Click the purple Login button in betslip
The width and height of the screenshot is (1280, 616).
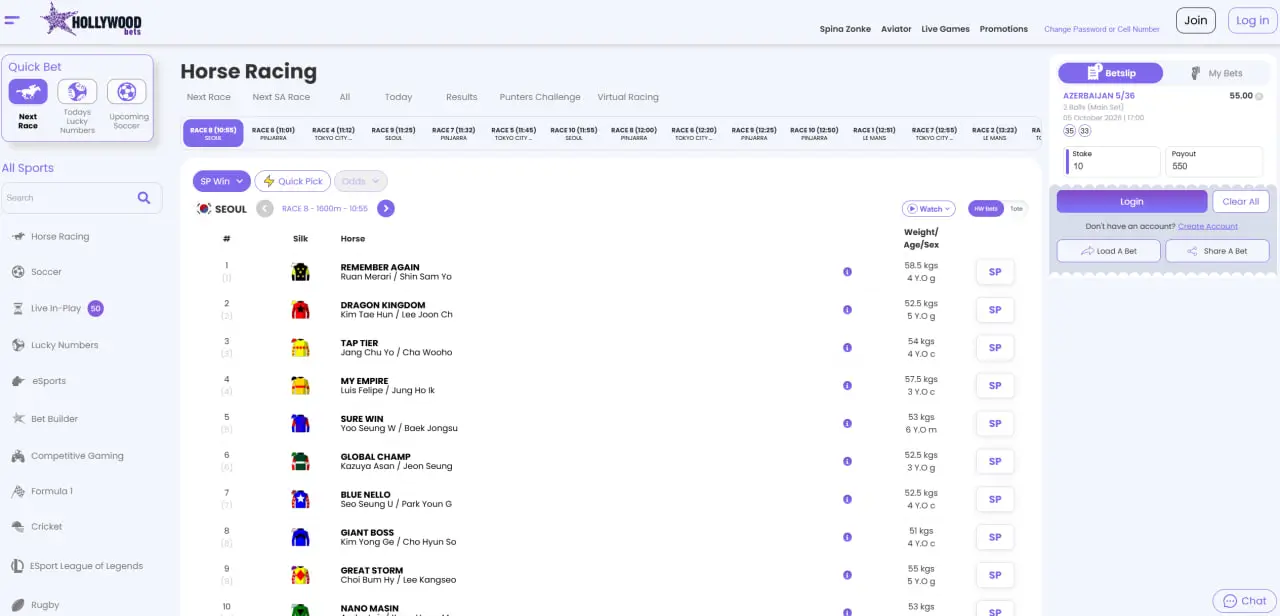pyautogui.click(x=1131, y=201)
